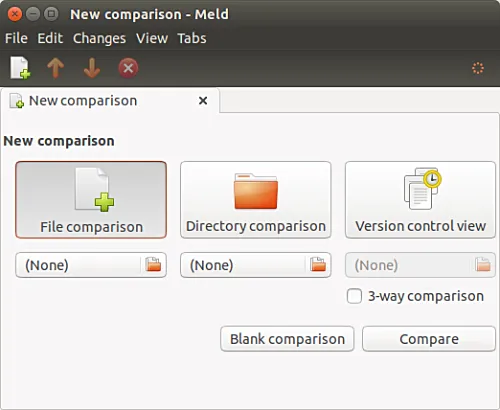500x410 pixels.
Task: Select File comparison mode
Action: 91,200
